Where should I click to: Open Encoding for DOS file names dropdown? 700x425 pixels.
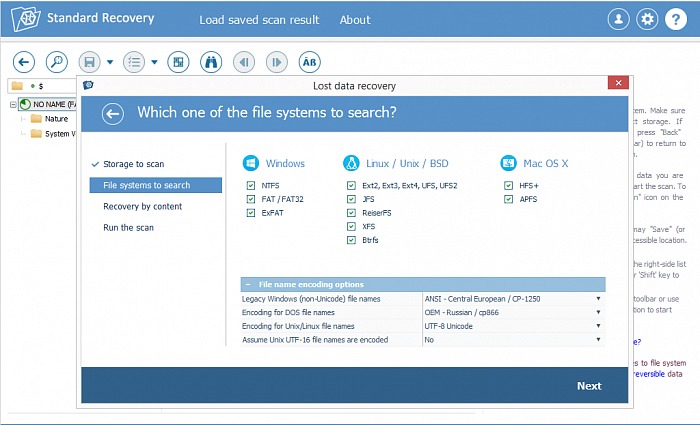point(598,312)
